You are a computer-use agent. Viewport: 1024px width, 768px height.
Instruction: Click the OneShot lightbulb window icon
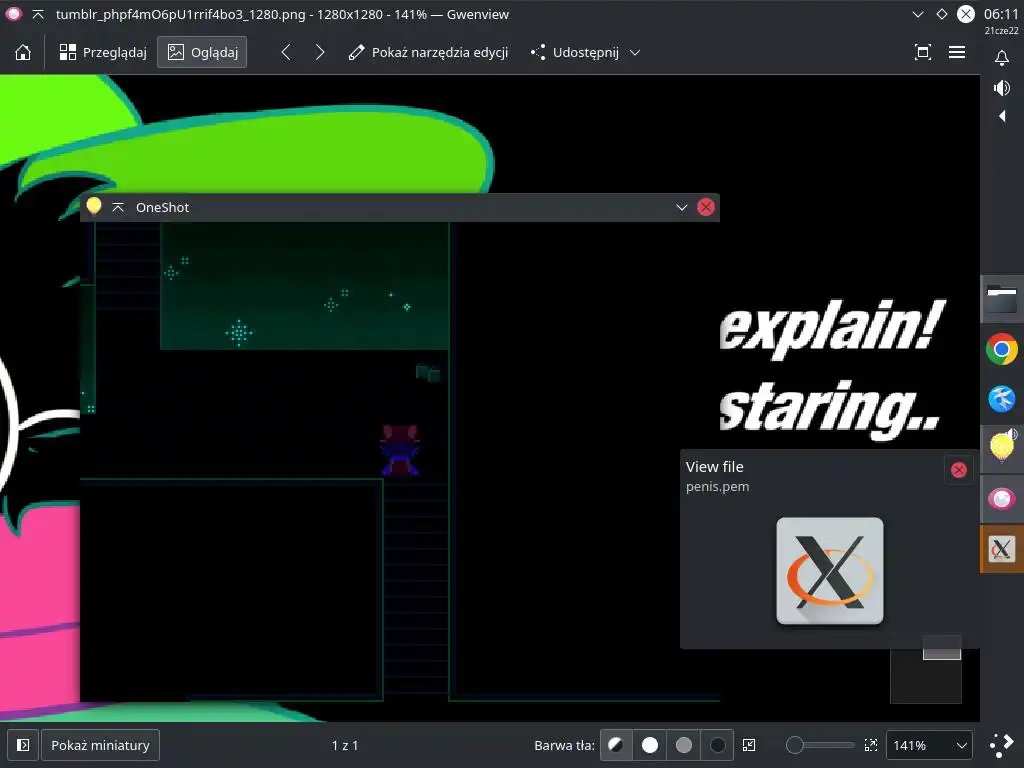click(x=94, y=206)
